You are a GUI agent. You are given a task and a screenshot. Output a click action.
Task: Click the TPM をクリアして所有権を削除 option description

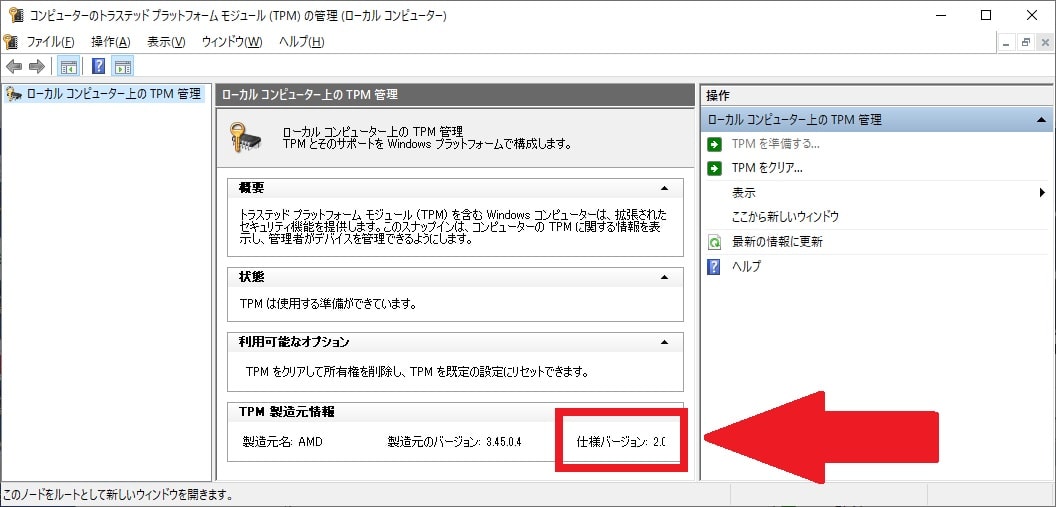418,371
